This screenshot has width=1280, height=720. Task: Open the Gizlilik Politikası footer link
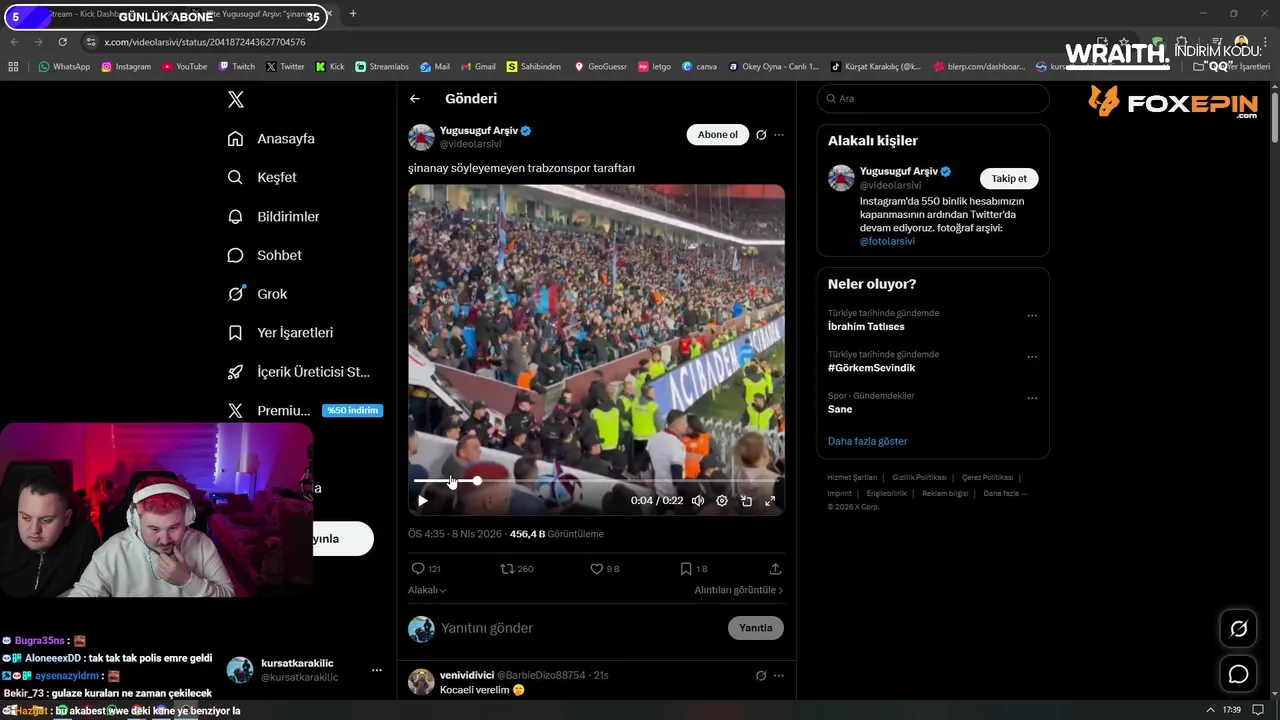(x=919, y=478)
